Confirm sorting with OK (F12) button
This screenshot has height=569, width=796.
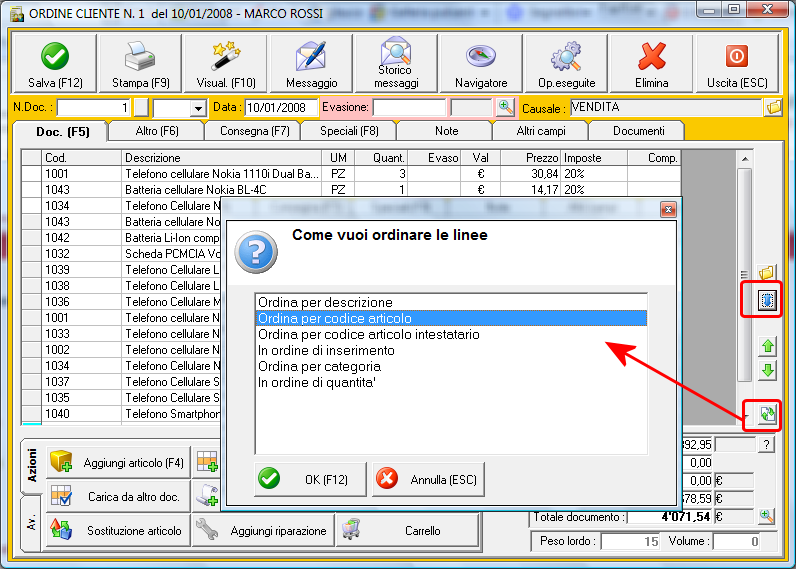[x=310, y=479]
